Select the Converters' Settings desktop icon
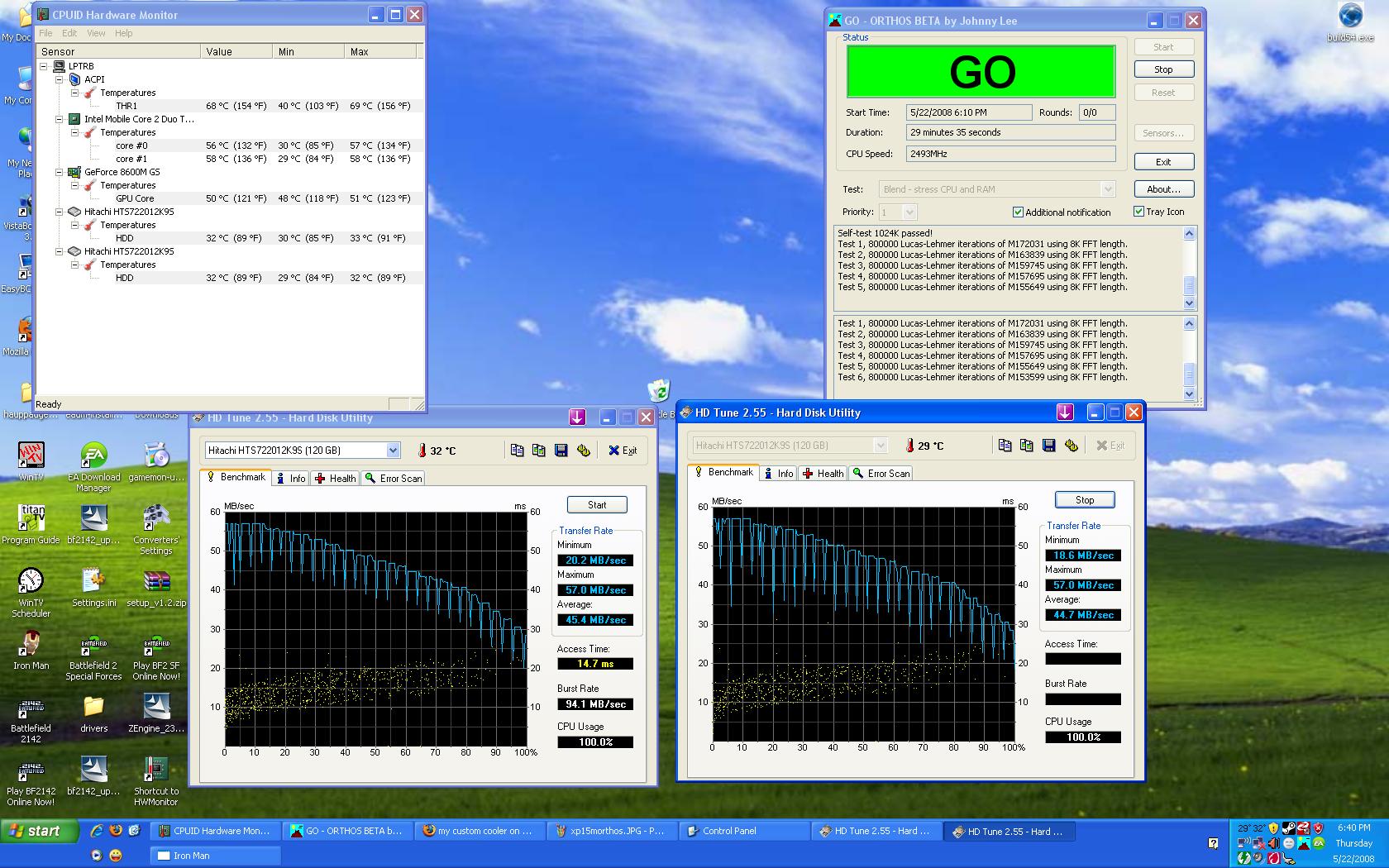 tap(156, 530)
